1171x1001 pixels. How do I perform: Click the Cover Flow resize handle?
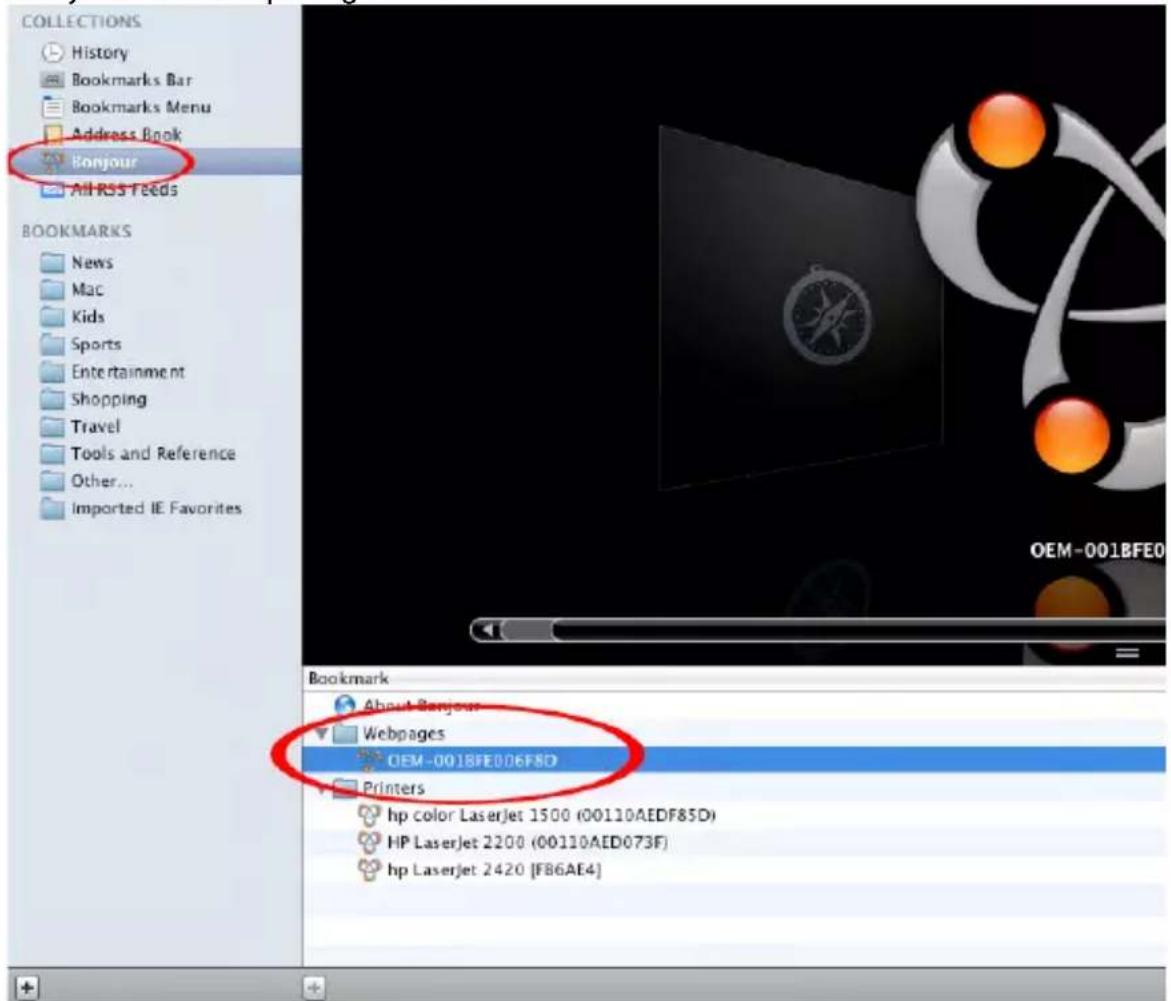click(1127, 654)
